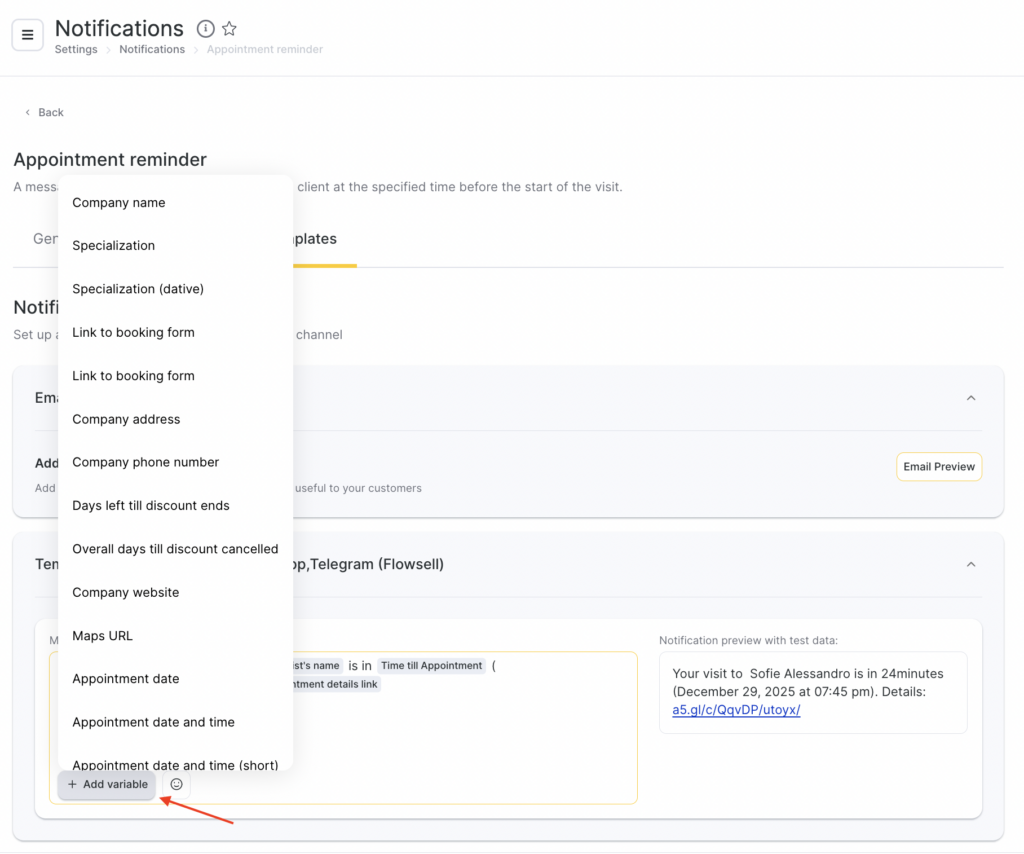This screenshot has width=1024, height=854.
Task: Select Company name variable
Action: click(119, 202)
